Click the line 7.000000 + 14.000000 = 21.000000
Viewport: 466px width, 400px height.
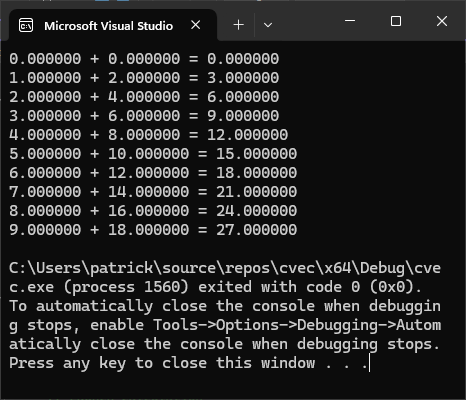[x=153, y=192]
